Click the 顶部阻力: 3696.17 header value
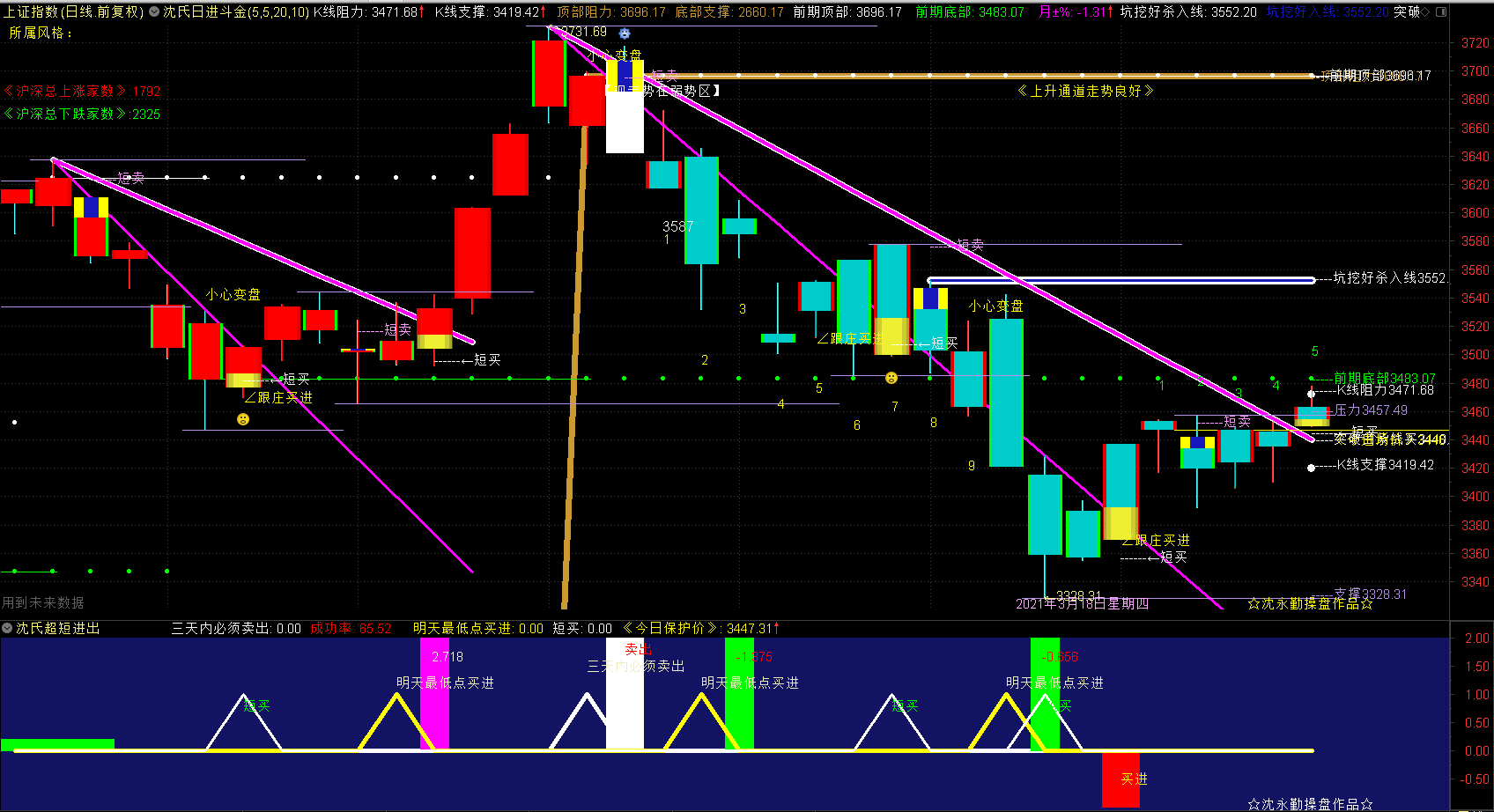The width and height of the screenshot is (1494, 812). pos(611,11)
